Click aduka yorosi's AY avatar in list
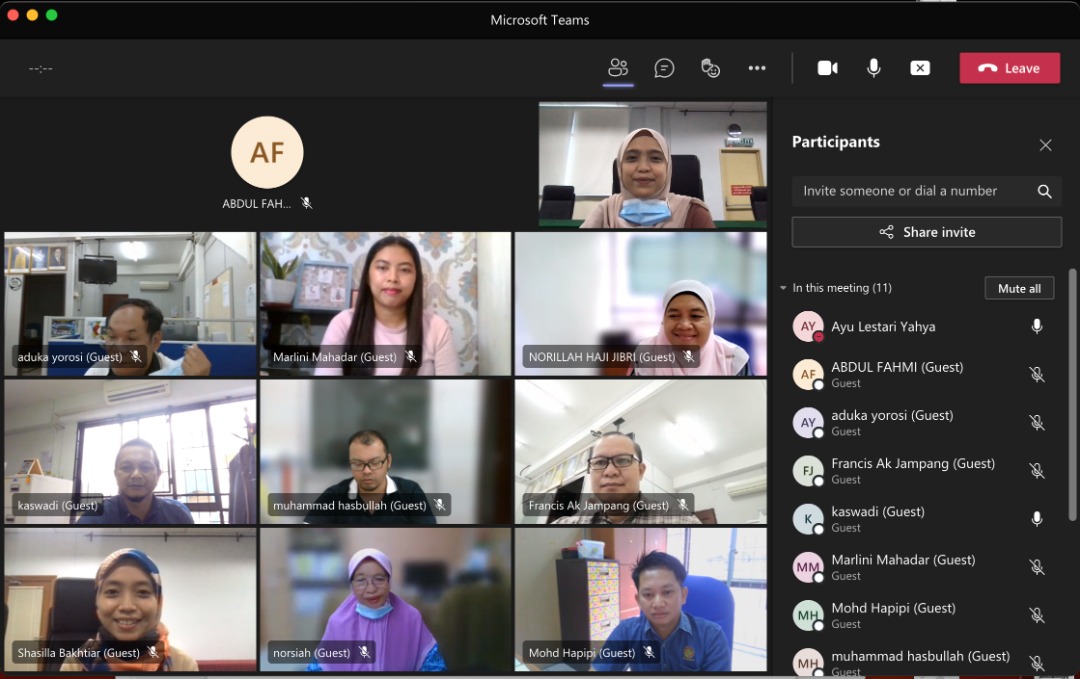This screenshot has width=1080, height=679. click(808, 423)
